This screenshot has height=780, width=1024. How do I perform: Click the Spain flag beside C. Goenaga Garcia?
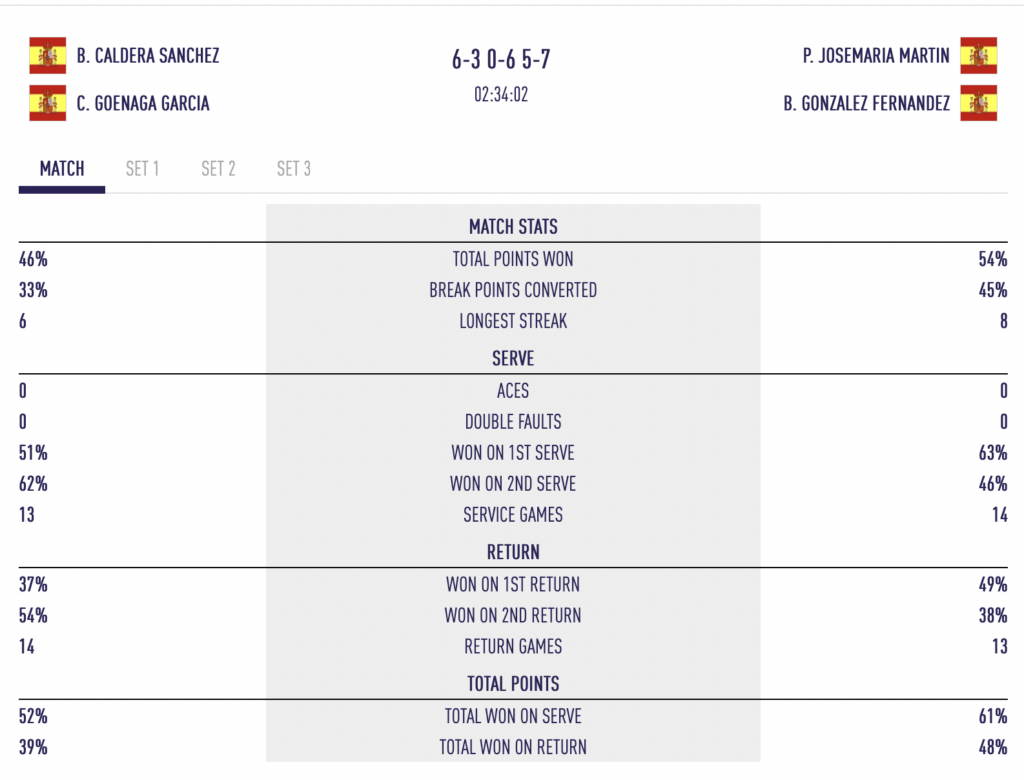(48, 103)
